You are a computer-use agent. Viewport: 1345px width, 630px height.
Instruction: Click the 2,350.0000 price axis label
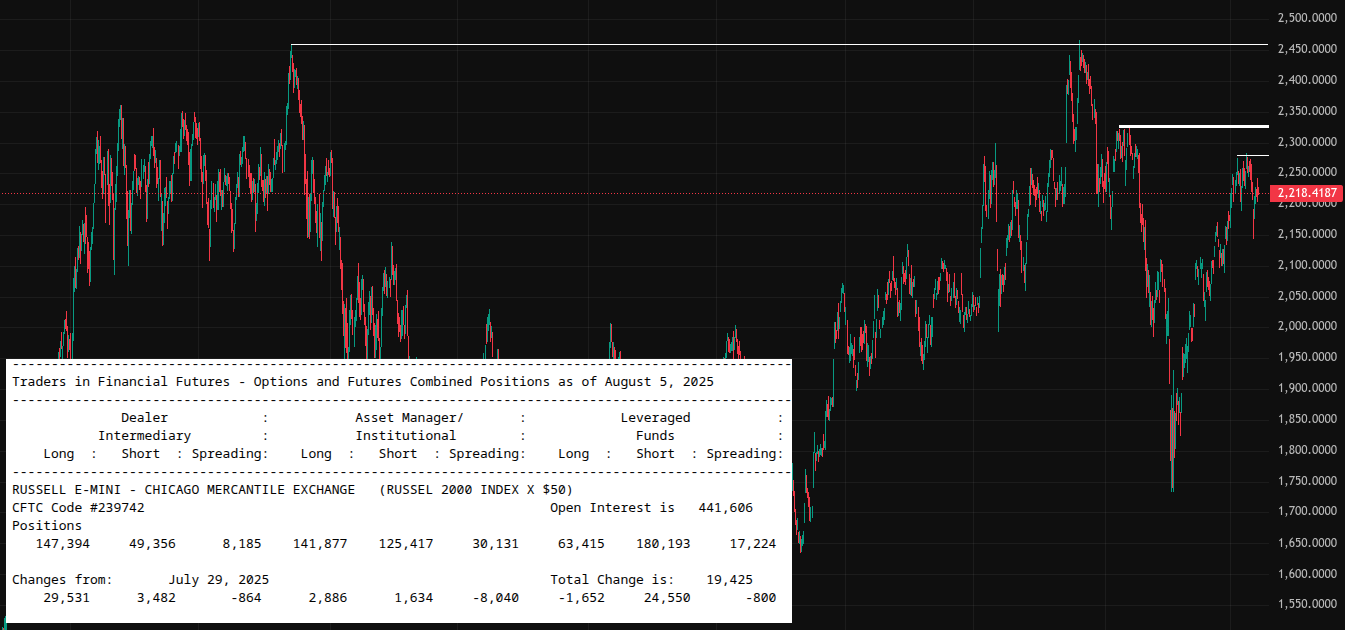pos(1308,111)
